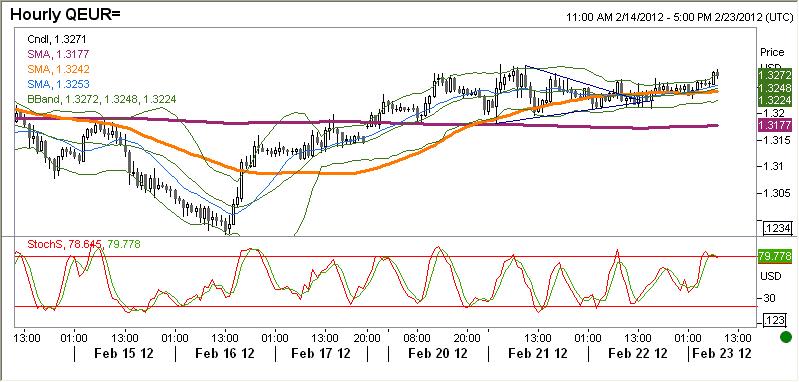Click the 1.3224 lower band price tag
This screenshot has width=799, height=382.
tap(775, 100)
